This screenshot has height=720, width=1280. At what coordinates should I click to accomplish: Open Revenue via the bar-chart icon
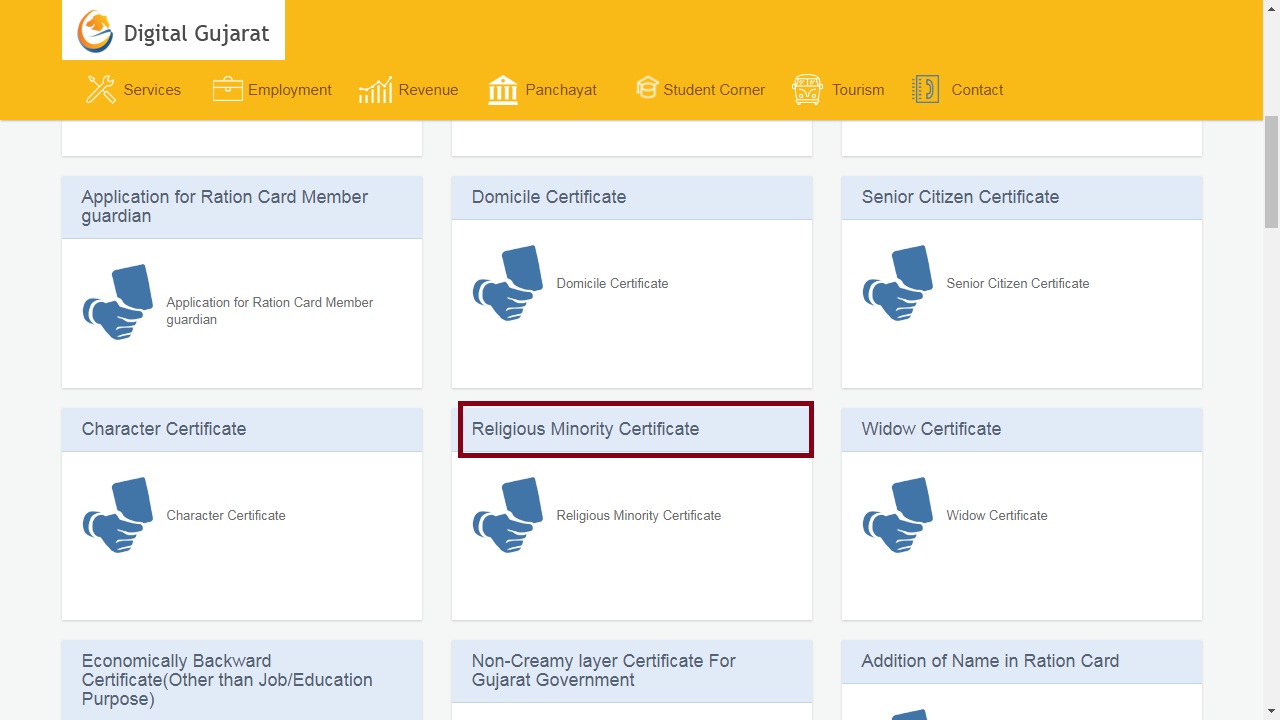[374, 89]
